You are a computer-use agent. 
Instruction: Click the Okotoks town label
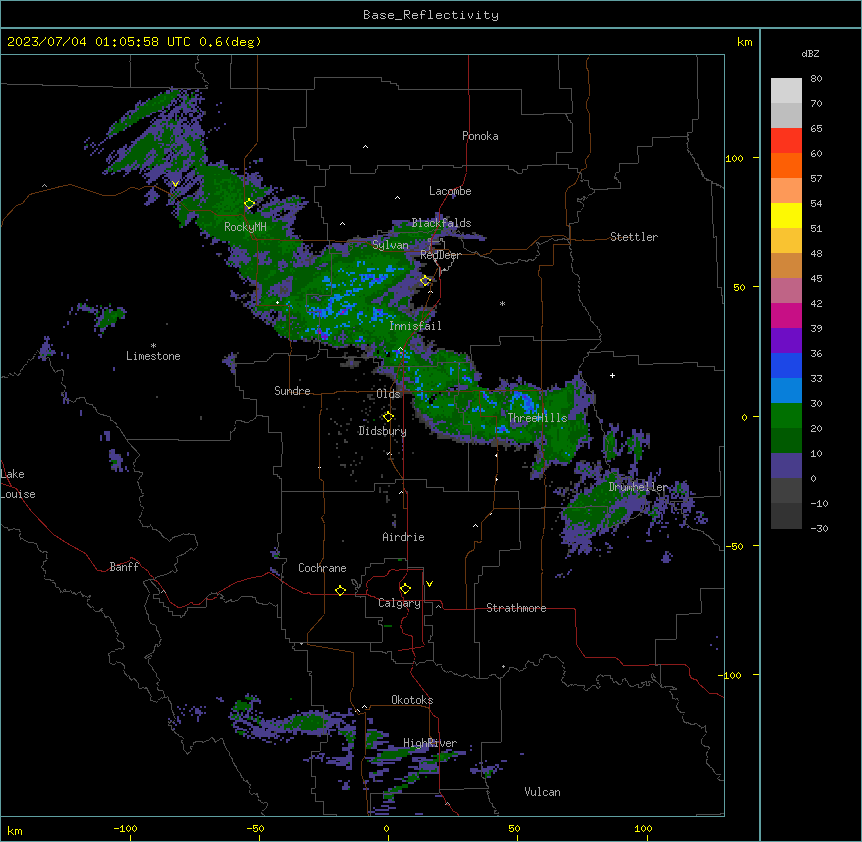[x=412, y=700]
